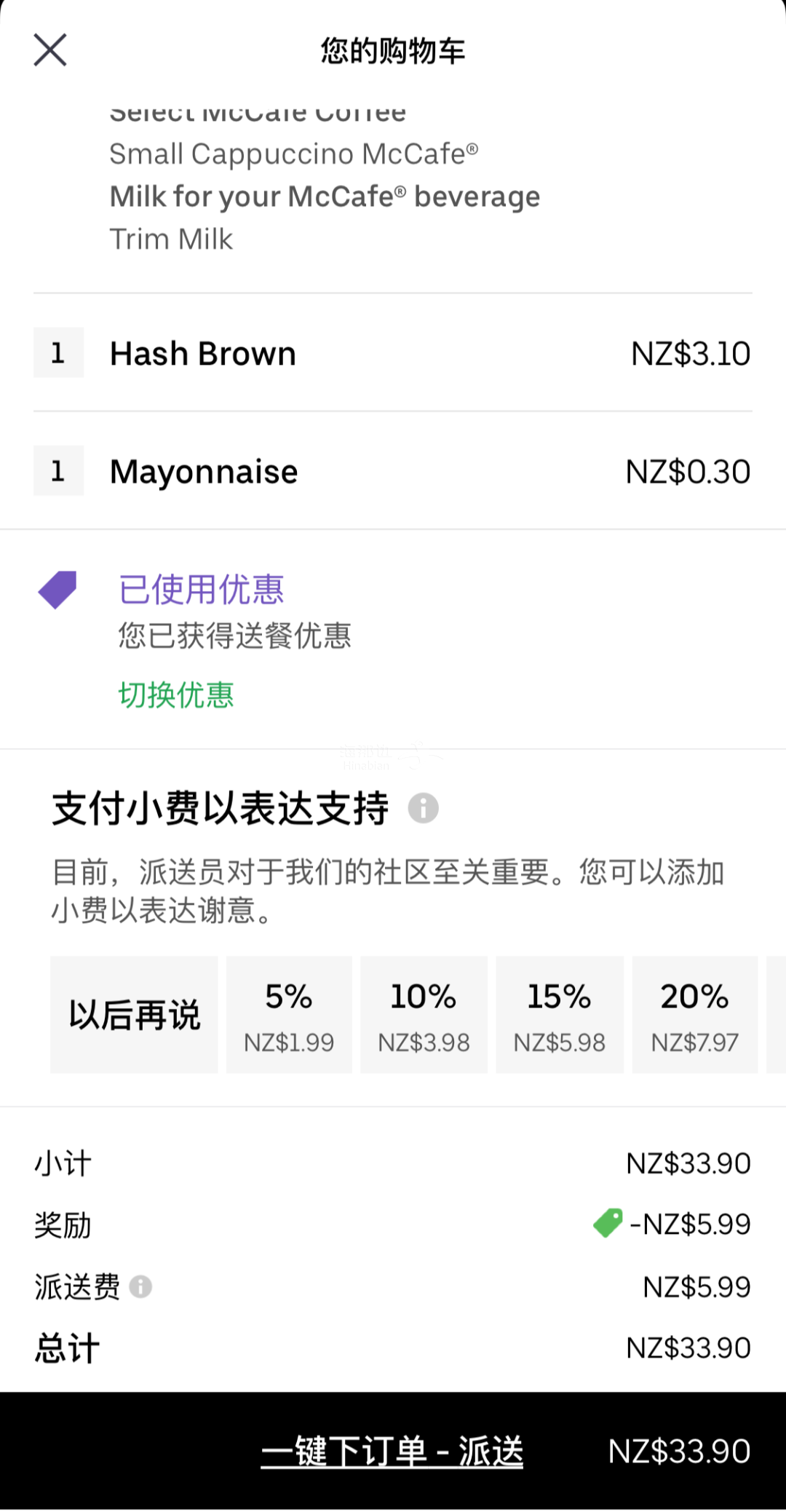Open the Mayonnaise cart item
The image size is (786, 1512).
[x=204, y=472]
